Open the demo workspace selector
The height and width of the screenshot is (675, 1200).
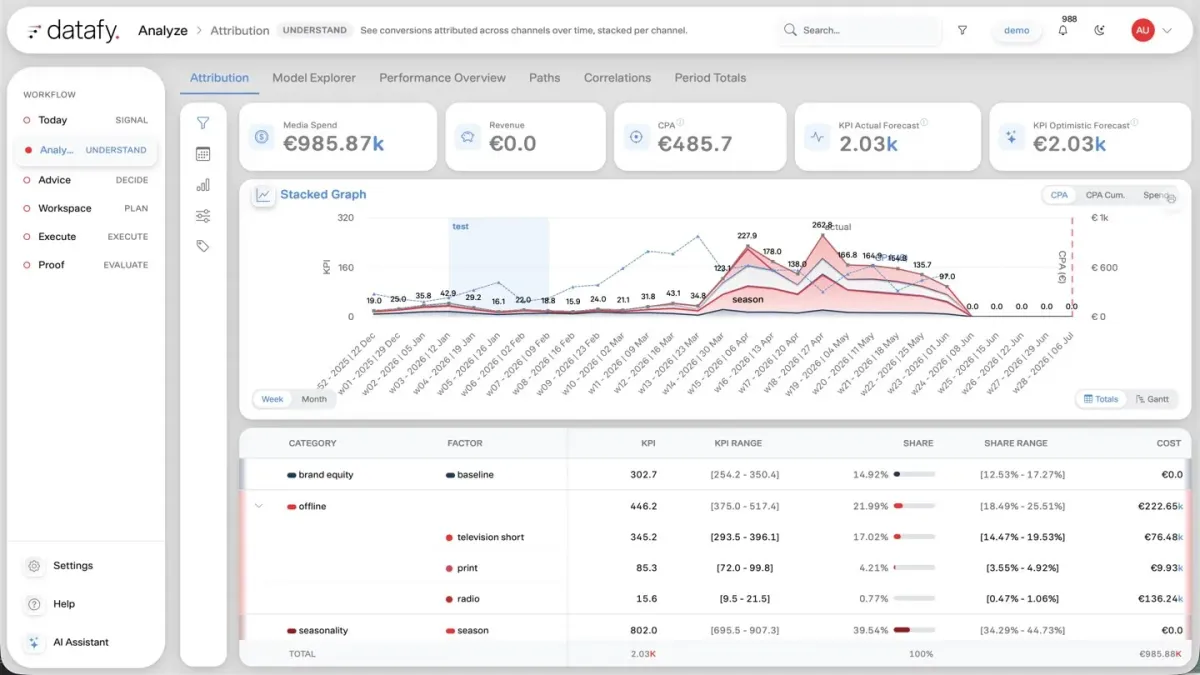pos(1016,31)
